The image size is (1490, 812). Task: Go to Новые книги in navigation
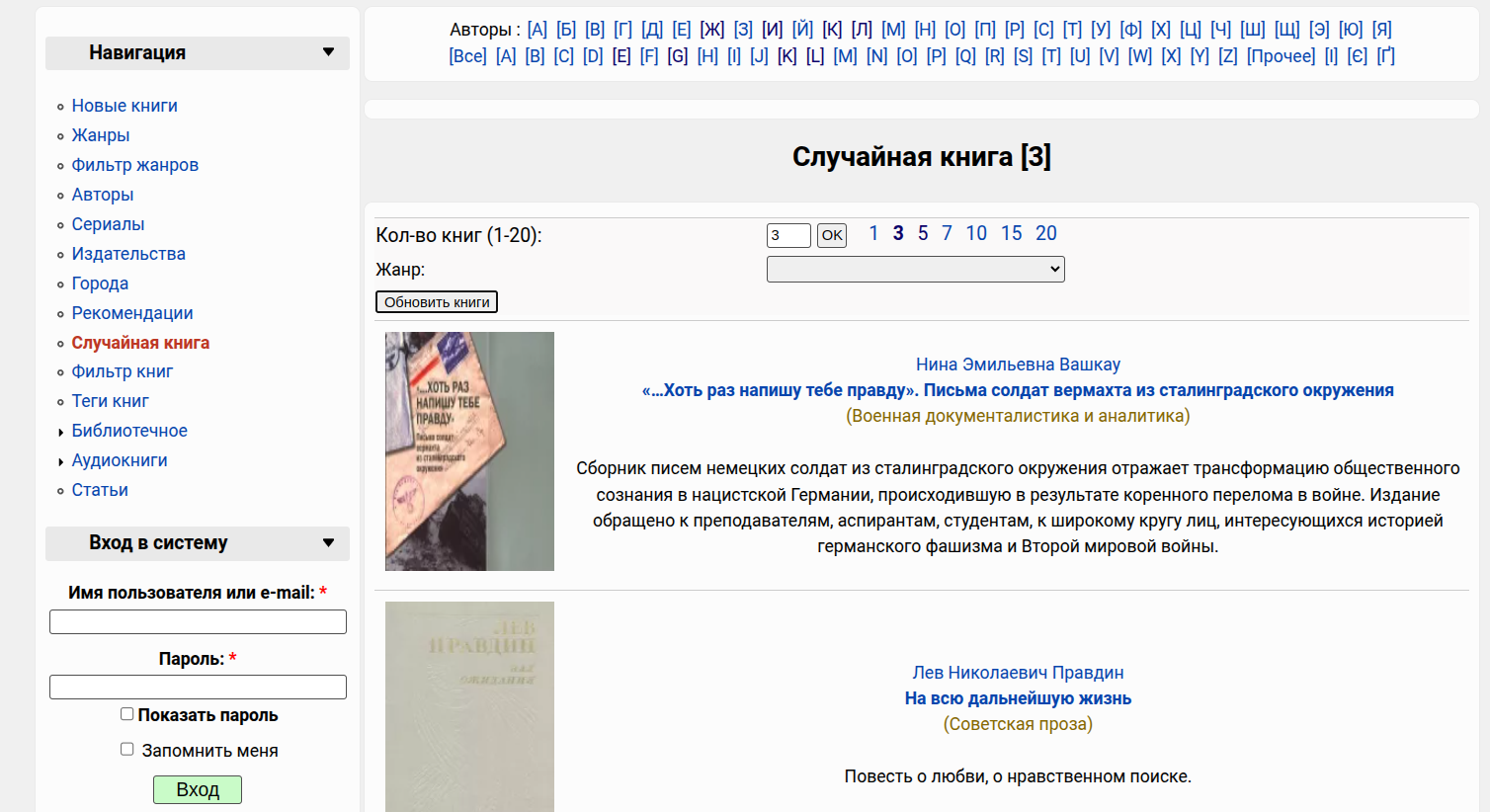point(124,106)
